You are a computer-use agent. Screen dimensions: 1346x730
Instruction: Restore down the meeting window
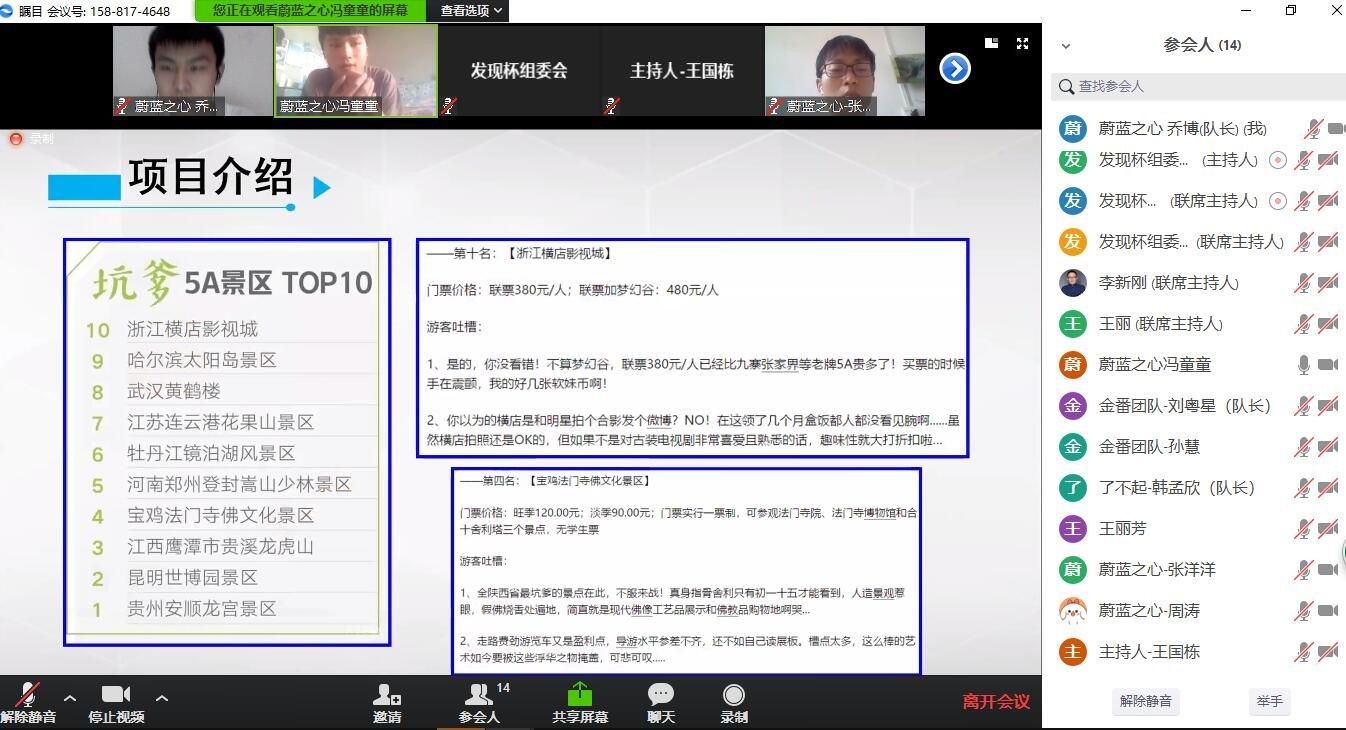[1291, 10]
